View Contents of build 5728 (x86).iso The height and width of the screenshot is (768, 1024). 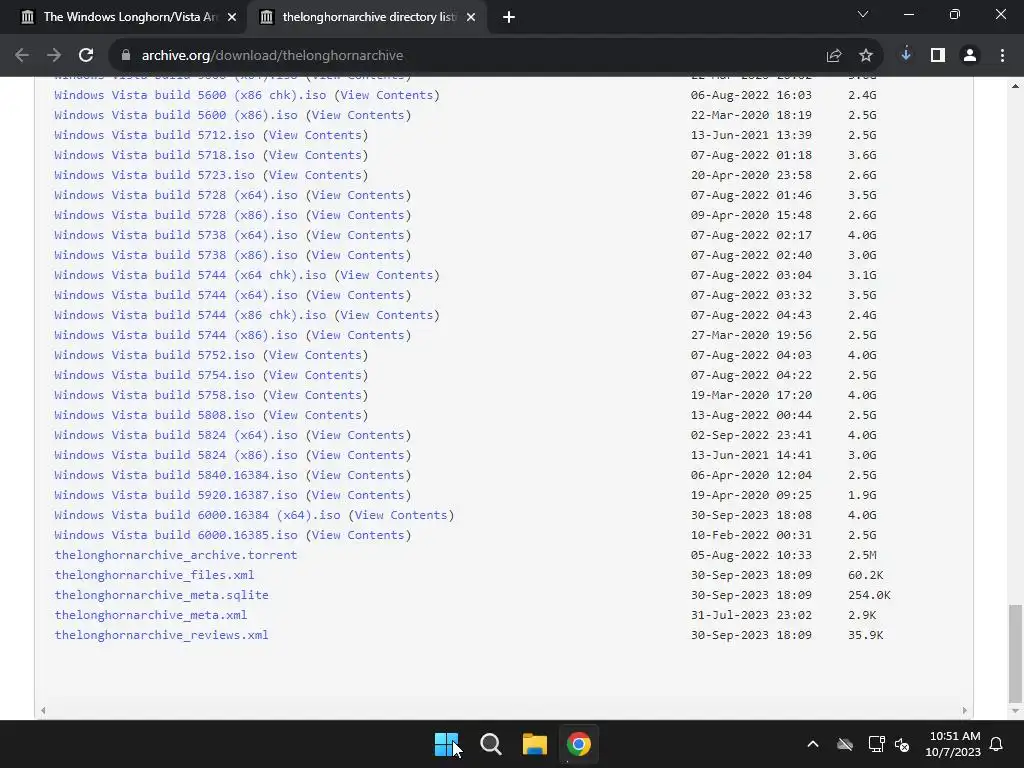(x=358, y=215)
